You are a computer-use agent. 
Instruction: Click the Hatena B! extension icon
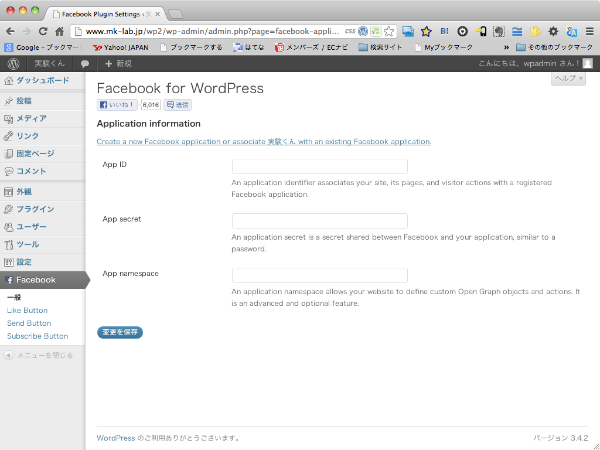444,31
